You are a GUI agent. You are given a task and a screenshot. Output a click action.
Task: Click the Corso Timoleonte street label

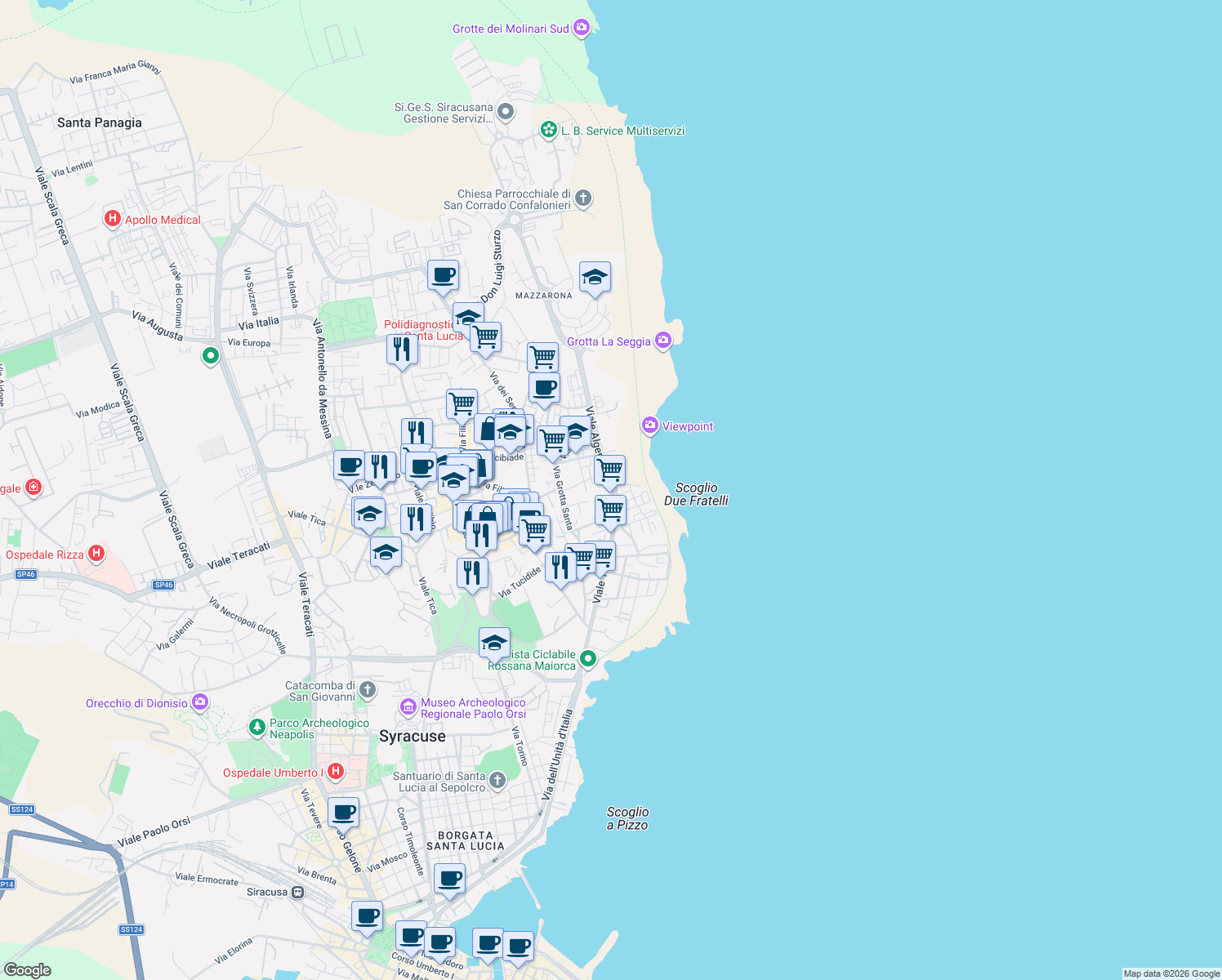click(x=410, y=841)
